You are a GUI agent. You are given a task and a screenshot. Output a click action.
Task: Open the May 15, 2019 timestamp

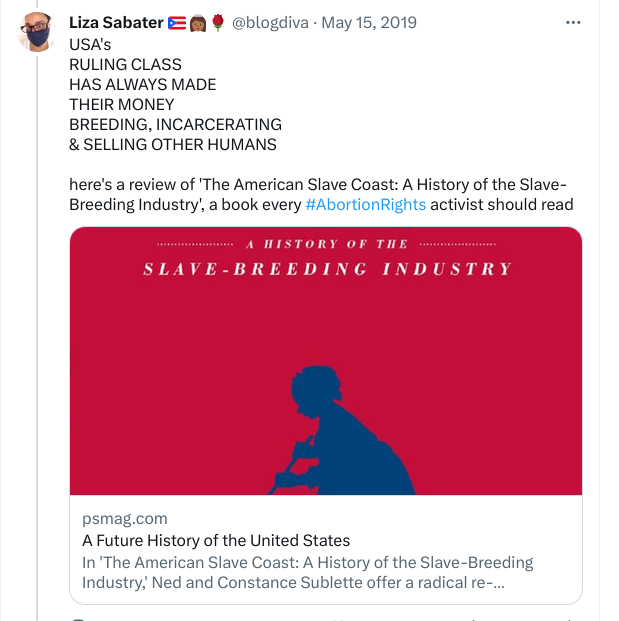369,23
